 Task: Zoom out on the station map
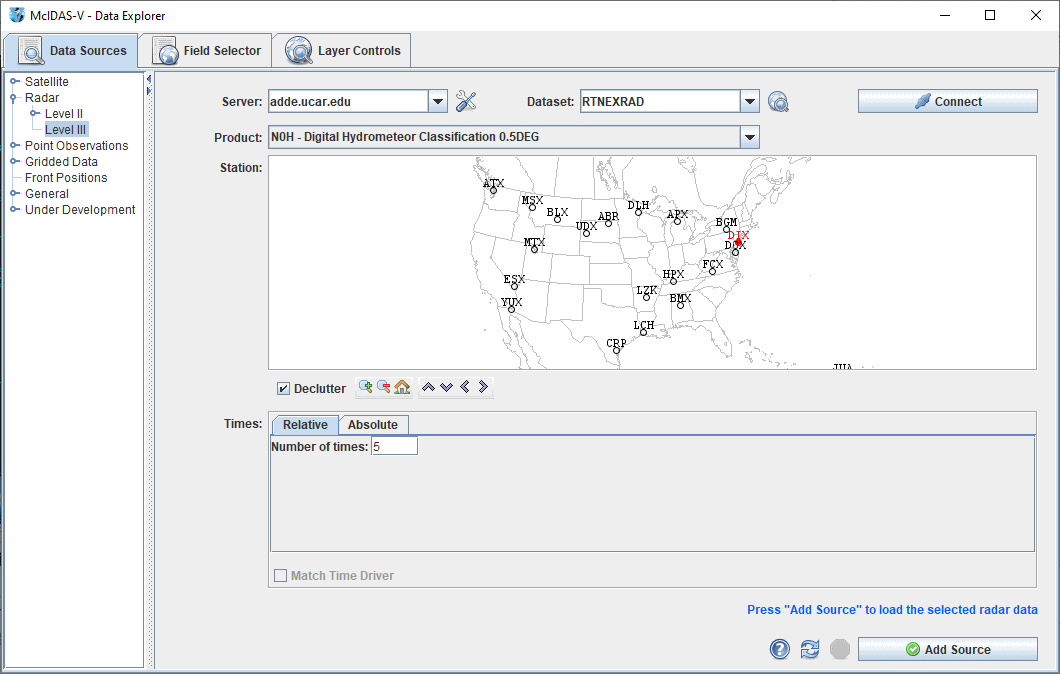coord(383,387)
